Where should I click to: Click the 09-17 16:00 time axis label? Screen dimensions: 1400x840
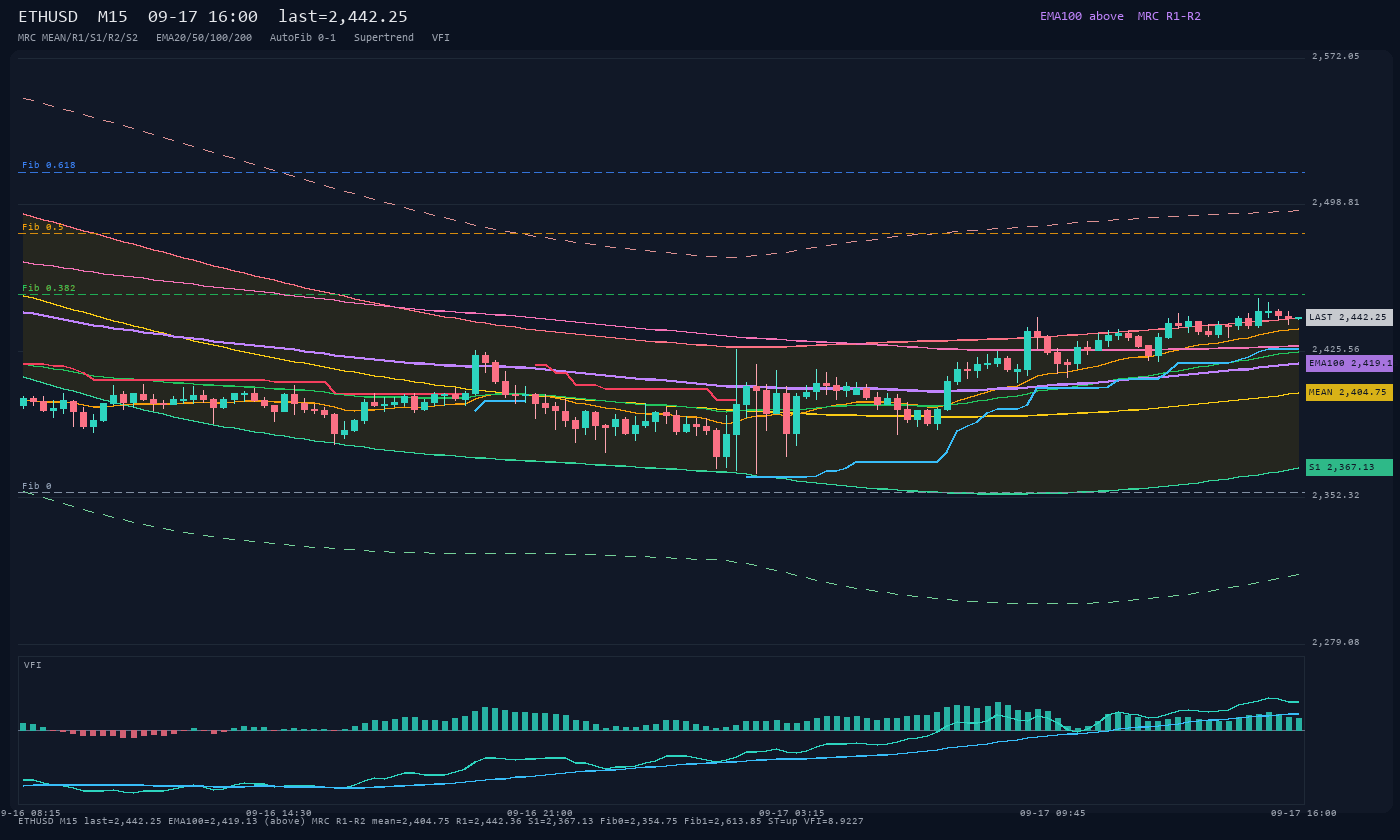(x=1304, y=813)
